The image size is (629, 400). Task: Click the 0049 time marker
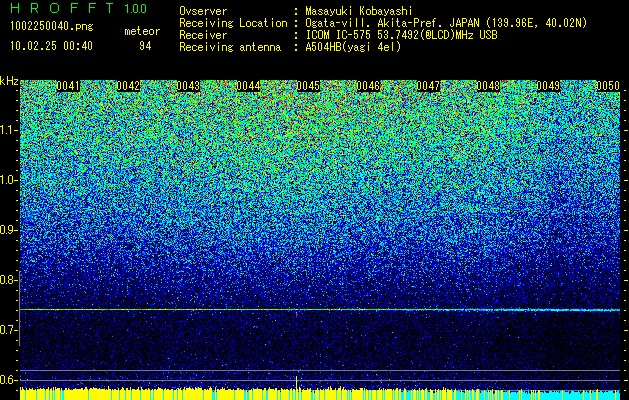548,86
